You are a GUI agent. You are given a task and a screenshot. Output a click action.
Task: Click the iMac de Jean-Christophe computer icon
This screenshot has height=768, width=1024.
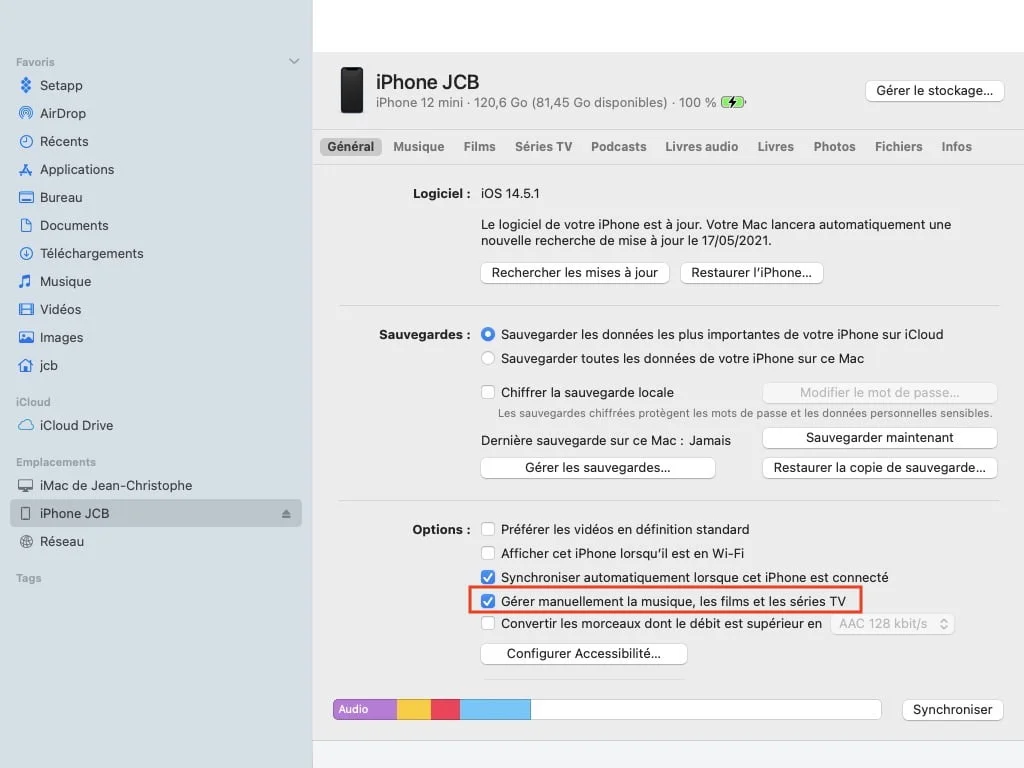(x=25, y=486)
